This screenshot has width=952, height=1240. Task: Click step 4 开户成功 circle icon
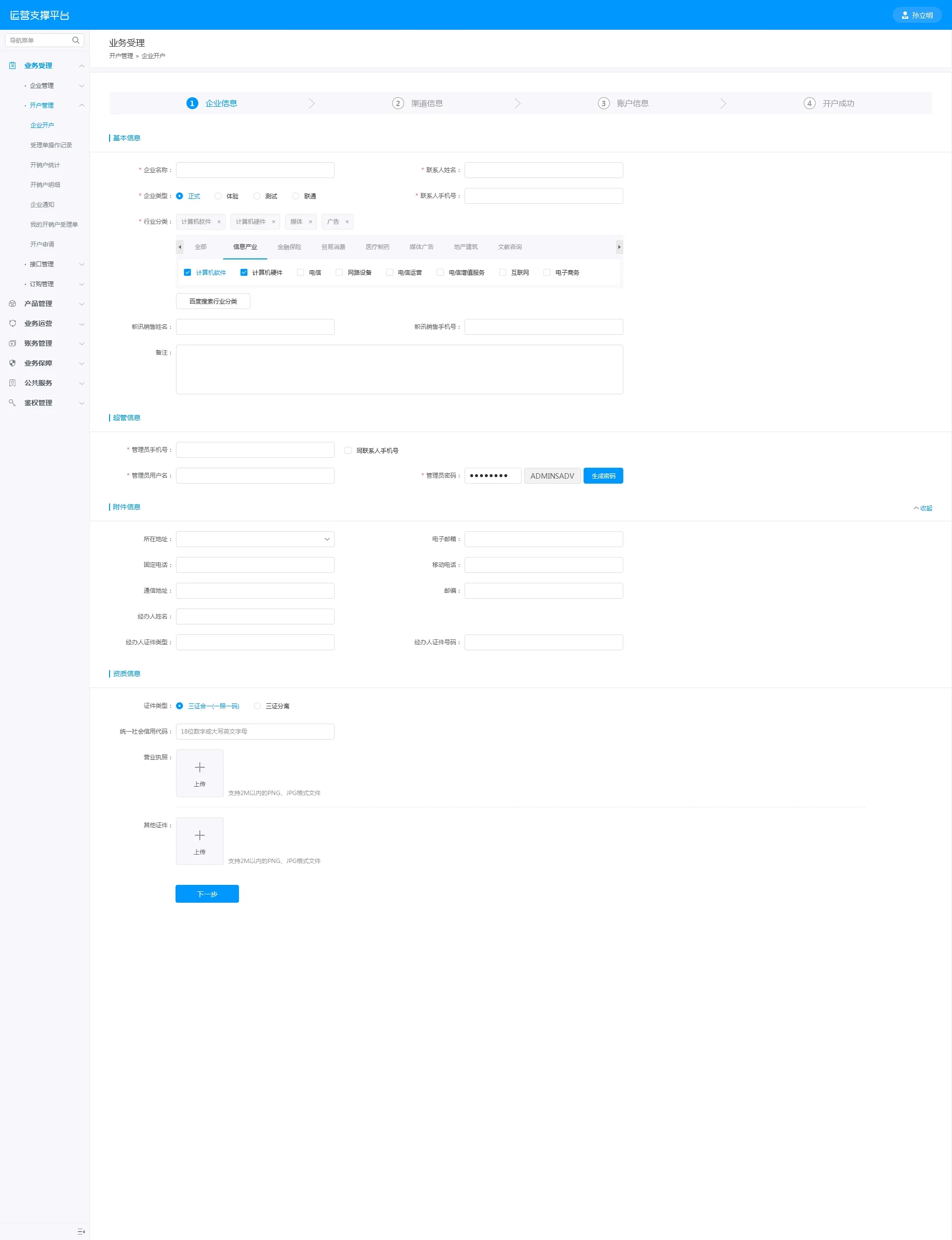[x=809, y=103]
